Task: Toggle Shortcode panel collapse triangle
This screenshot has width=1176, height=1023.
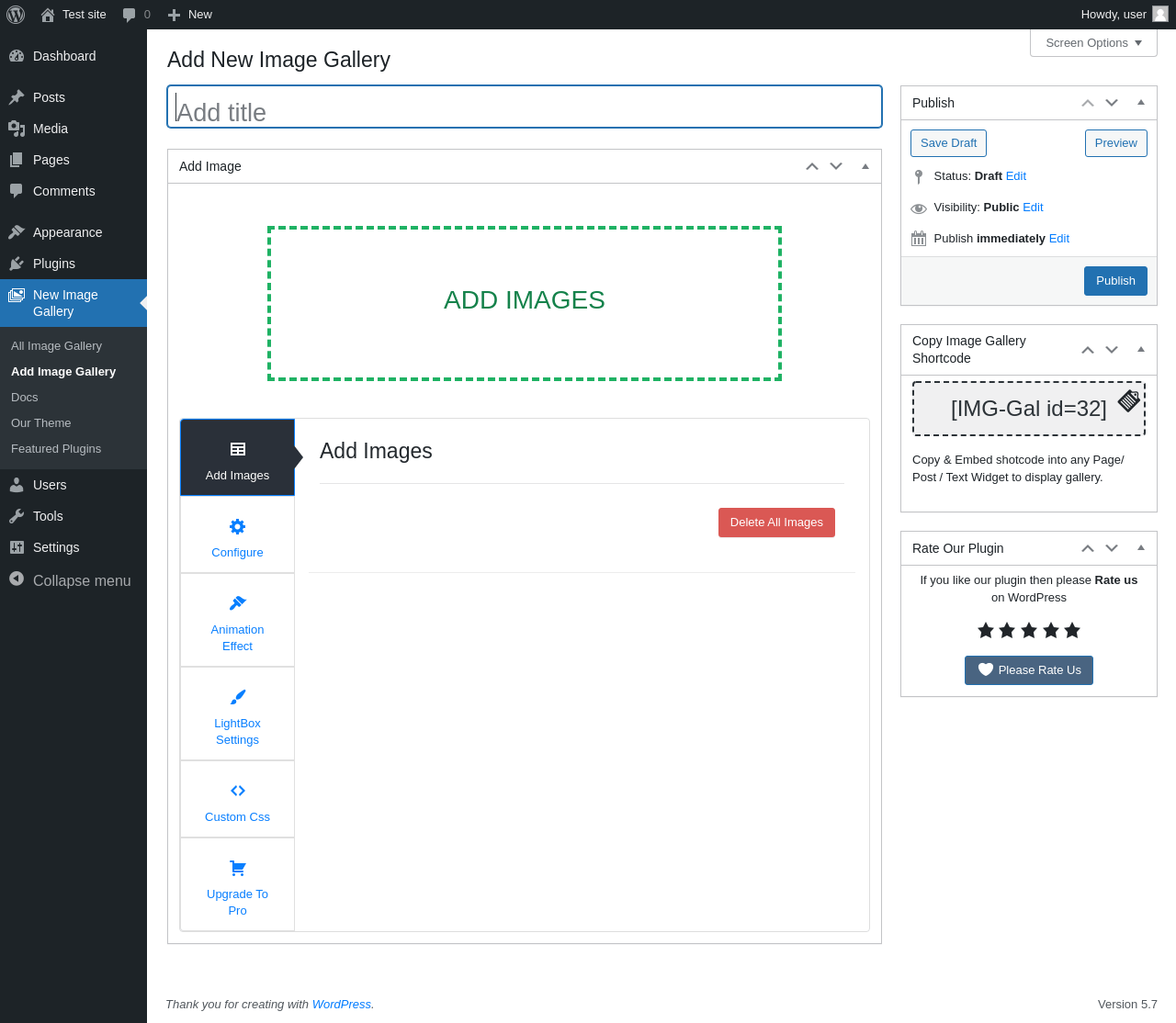Action: click(1141, 350)
